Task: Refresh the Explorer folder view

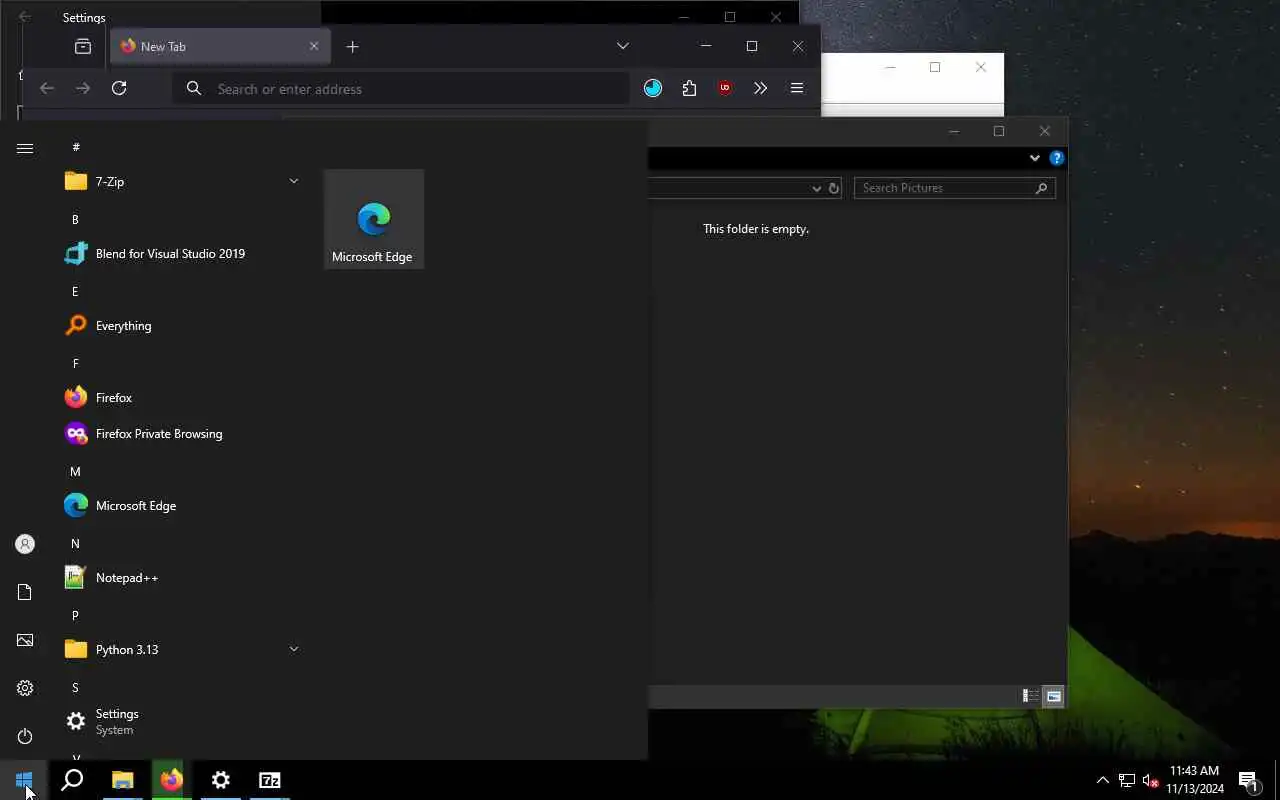Action: 833,188
